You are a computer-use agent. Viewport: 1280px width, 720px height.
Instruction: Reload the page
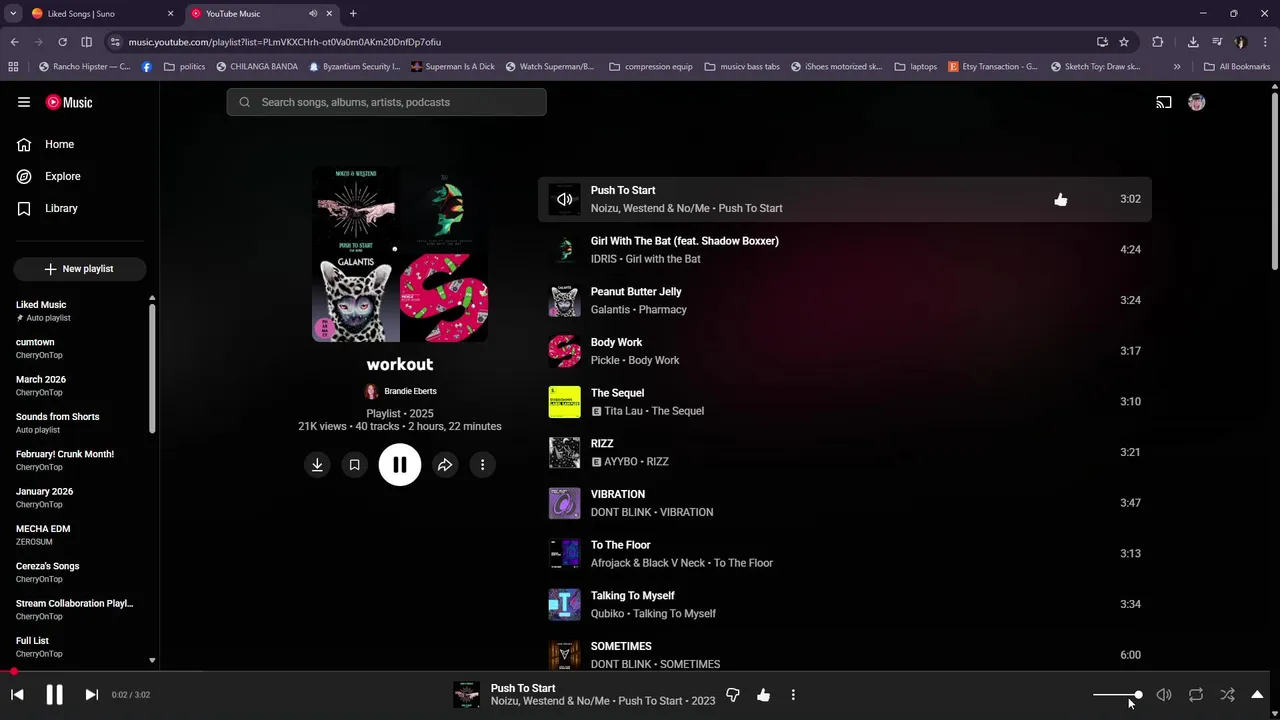62,42
